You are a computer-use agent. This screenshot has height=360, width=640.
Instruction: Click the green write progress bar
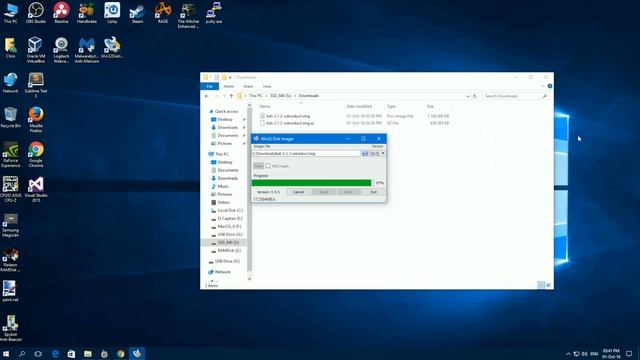point(312,183)
